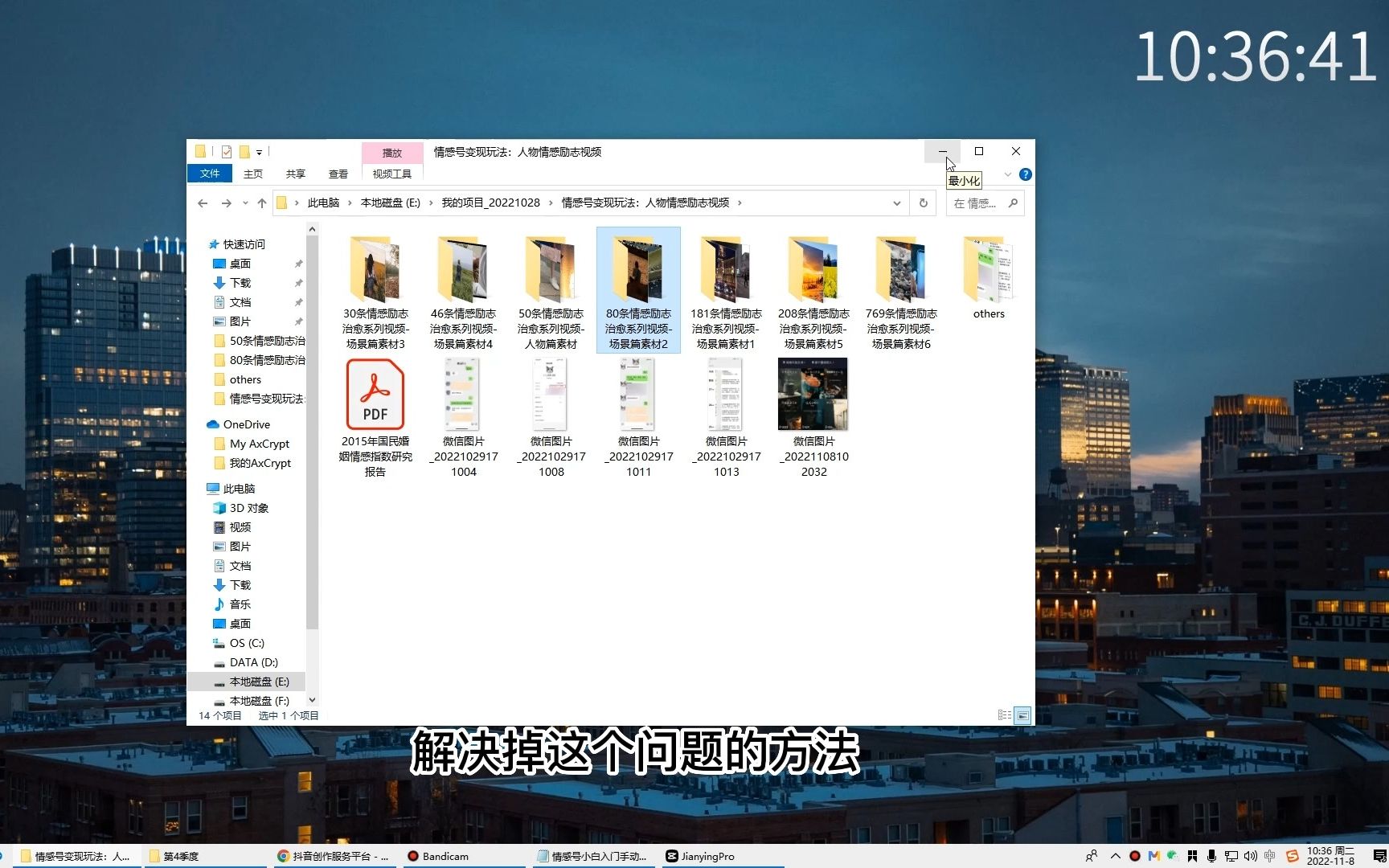Switch to large icons view in status bar
1389x868 pixels.
click(1023, 714)
